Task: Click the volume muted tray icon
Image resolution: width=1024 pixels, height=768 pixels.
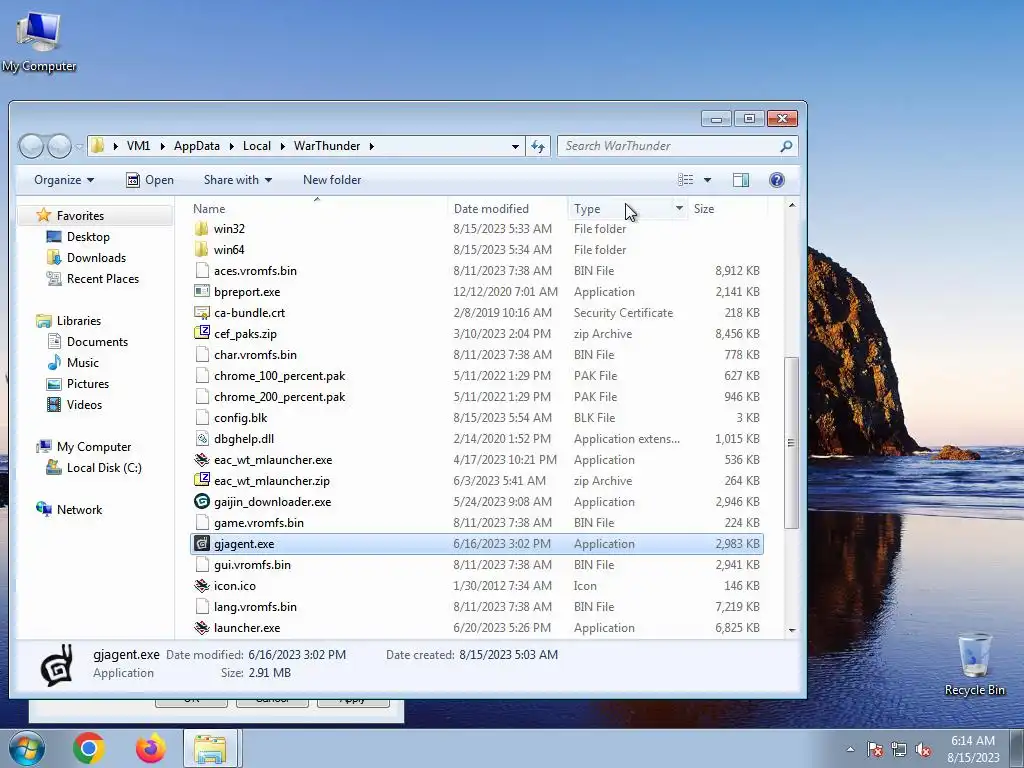Action: pyautogui.click(x=923, y=750)
